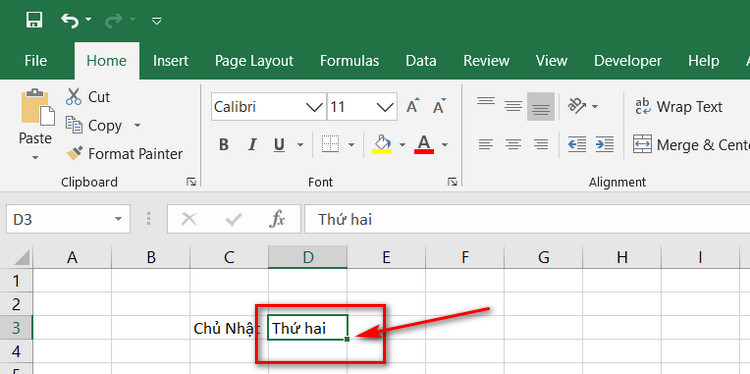Open the undo history dropdown arrow
Viewport: 750px width, 374px height.
pyautogui.click(x=88, y=20)
